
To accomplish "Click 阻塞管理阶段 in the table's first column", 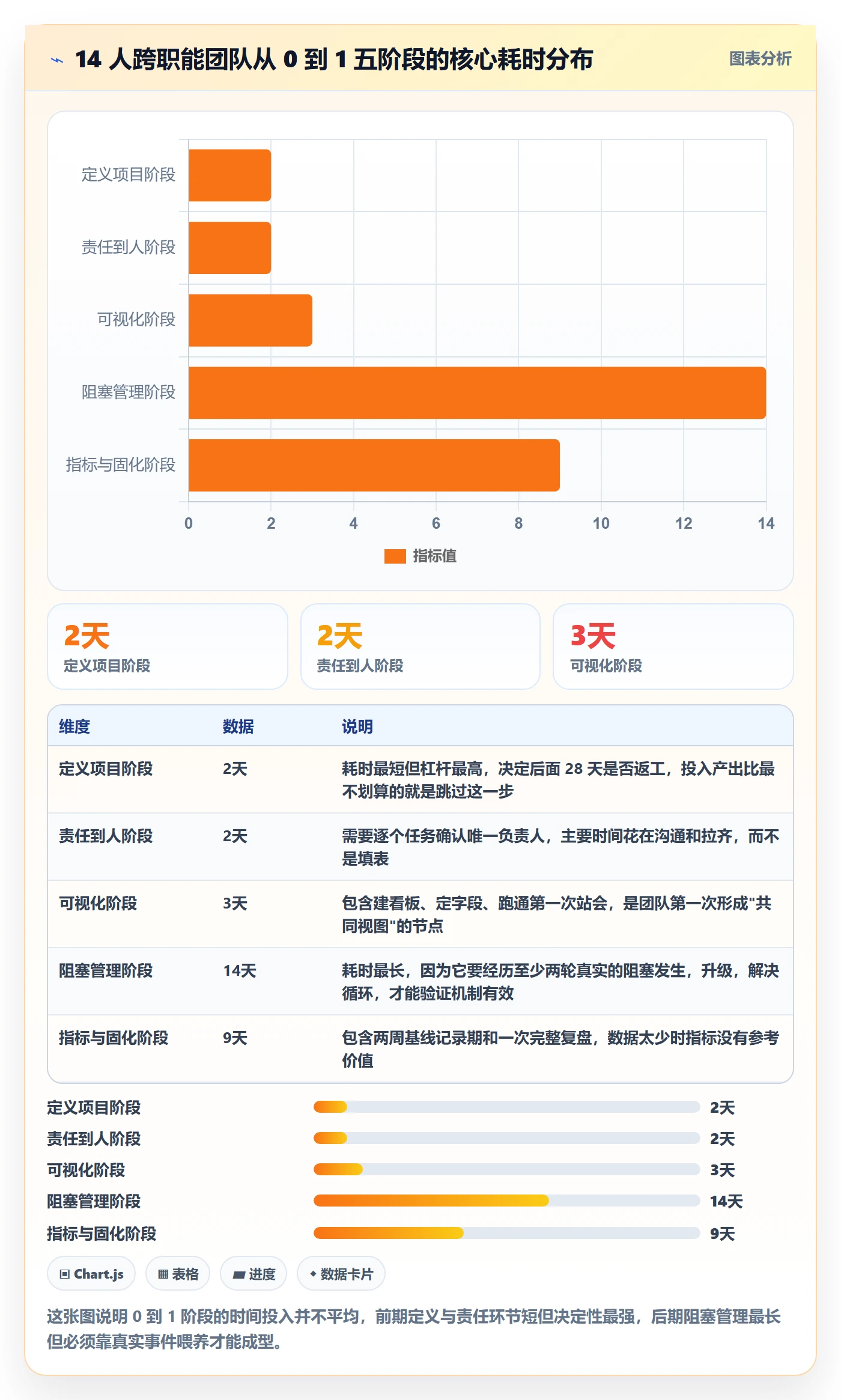I will (106, 970).
